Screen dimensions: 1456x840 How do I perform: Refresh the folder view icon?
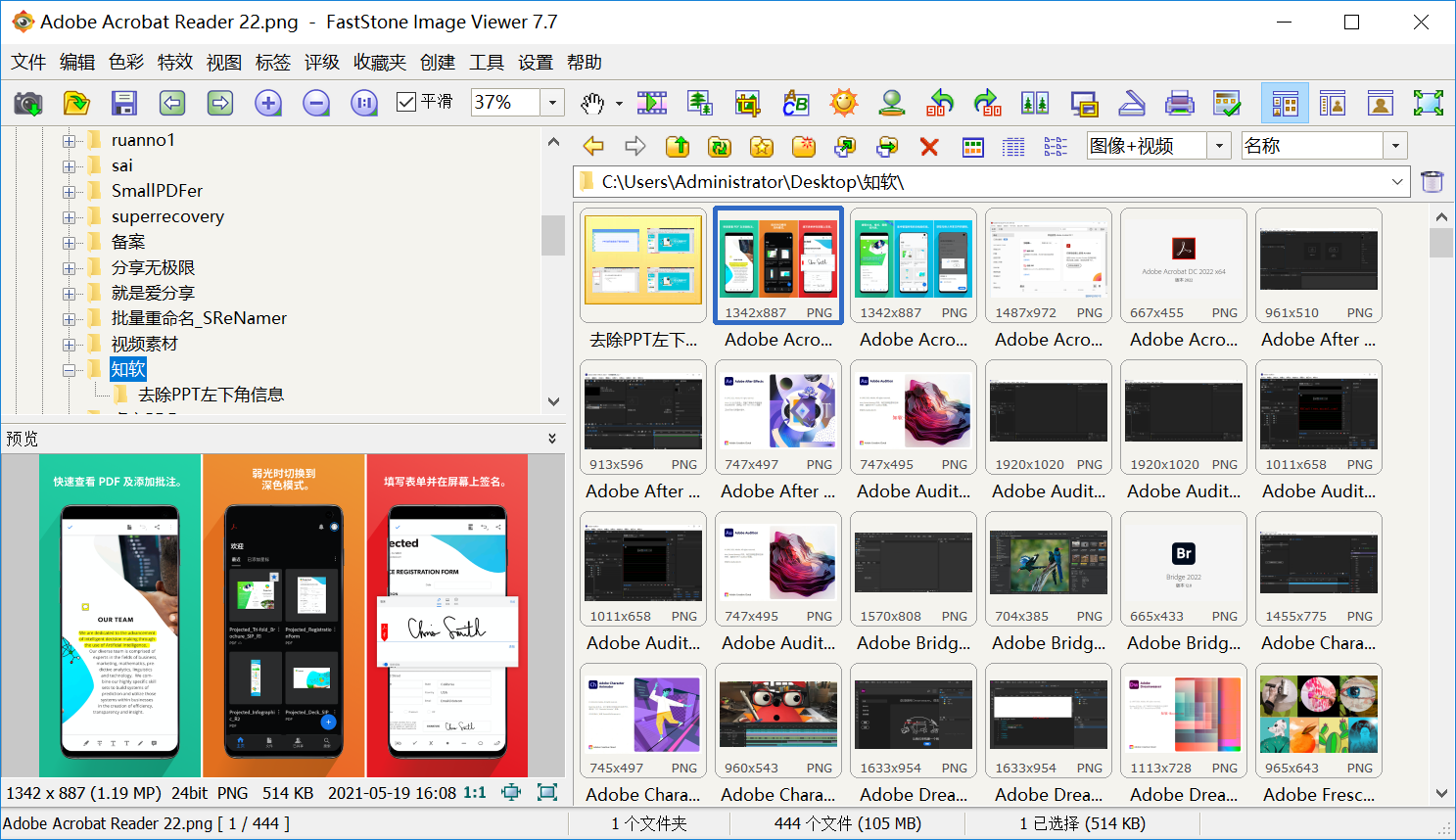[x=720, y=147]
